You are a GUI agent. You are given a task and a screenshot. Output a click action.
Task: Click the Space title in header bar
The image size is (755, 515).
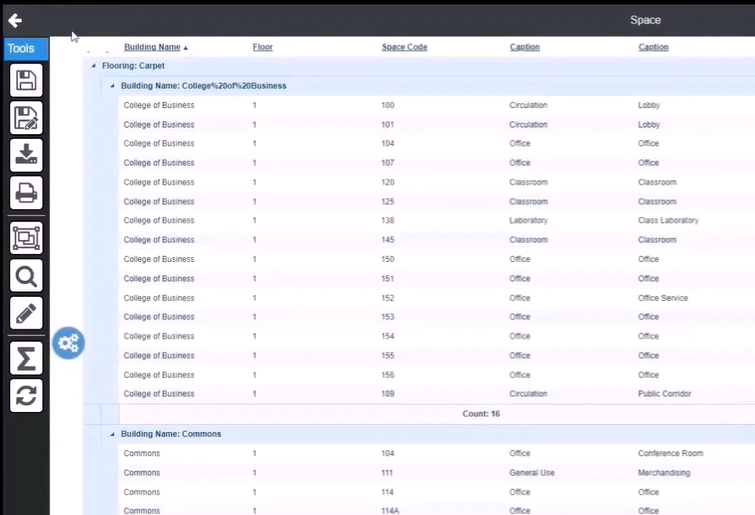645,20
